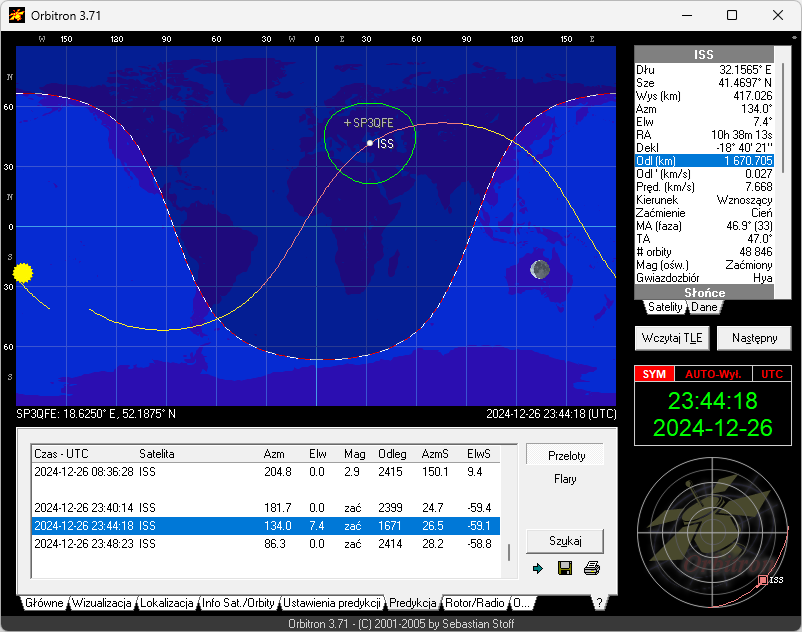Screen dimensions: 802x632
Task: Click the green 2024-12-26 date display
Action: [x=712, y=428]
